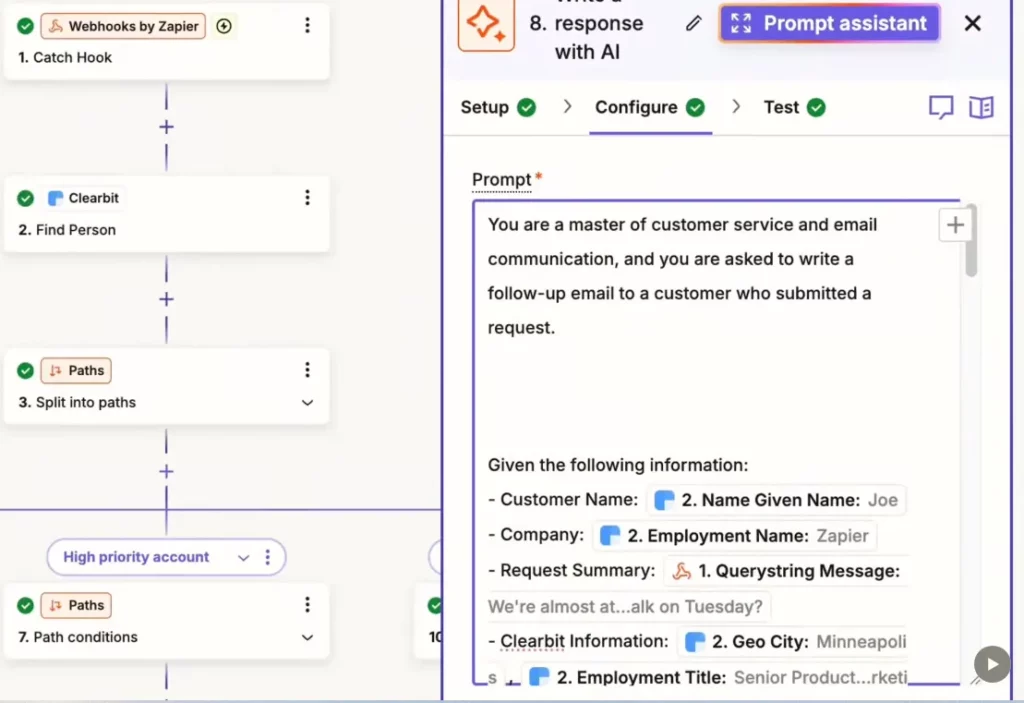
Task: Add step after Find Person
Action: [x=167, y=299]
